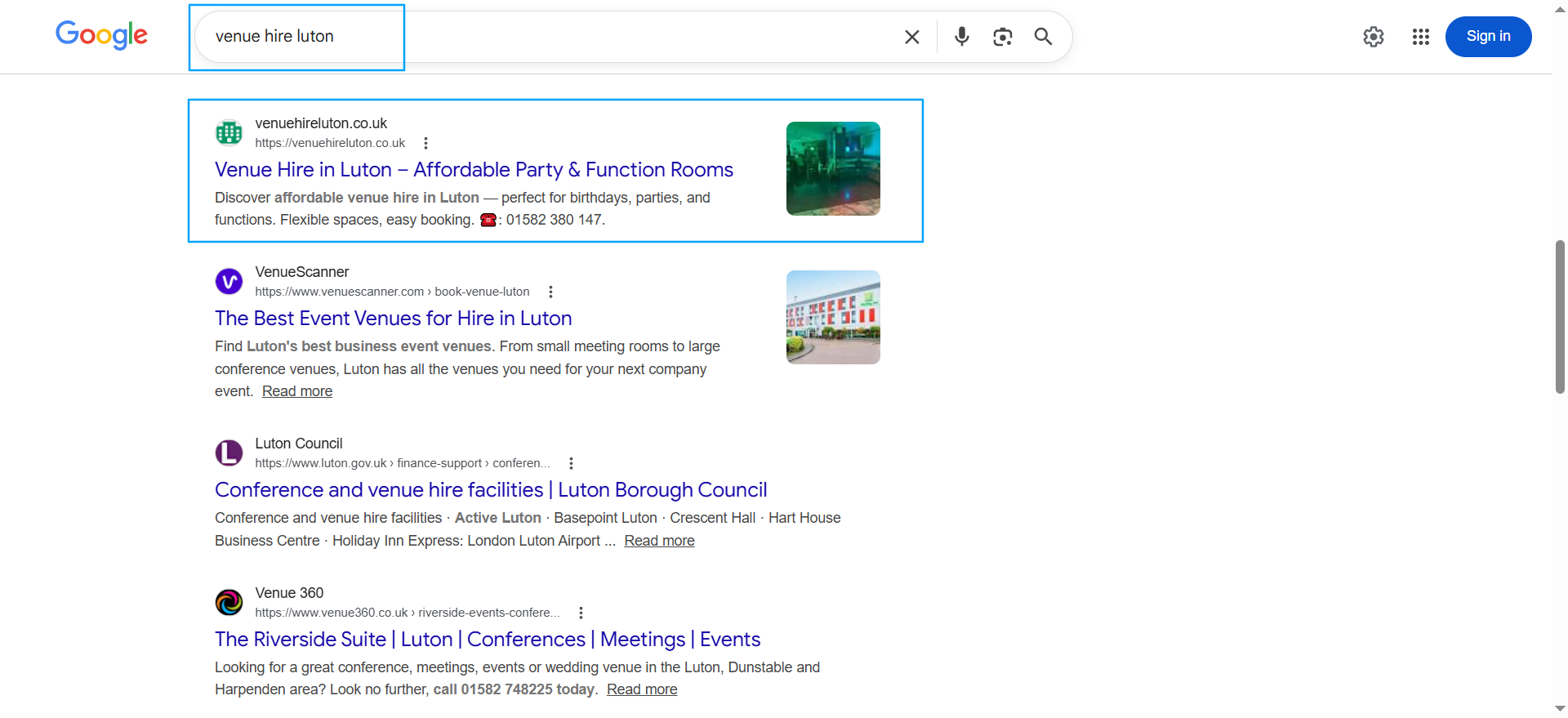Screen dimensions: 1568x718
Task: Click the luton.gov.uk finance-support URL
Action: [403, 463]
